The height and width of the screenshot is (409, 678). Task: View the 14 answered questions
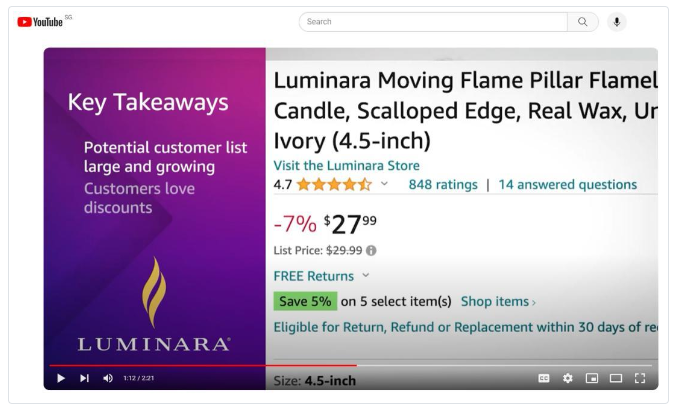pos(568,184)
